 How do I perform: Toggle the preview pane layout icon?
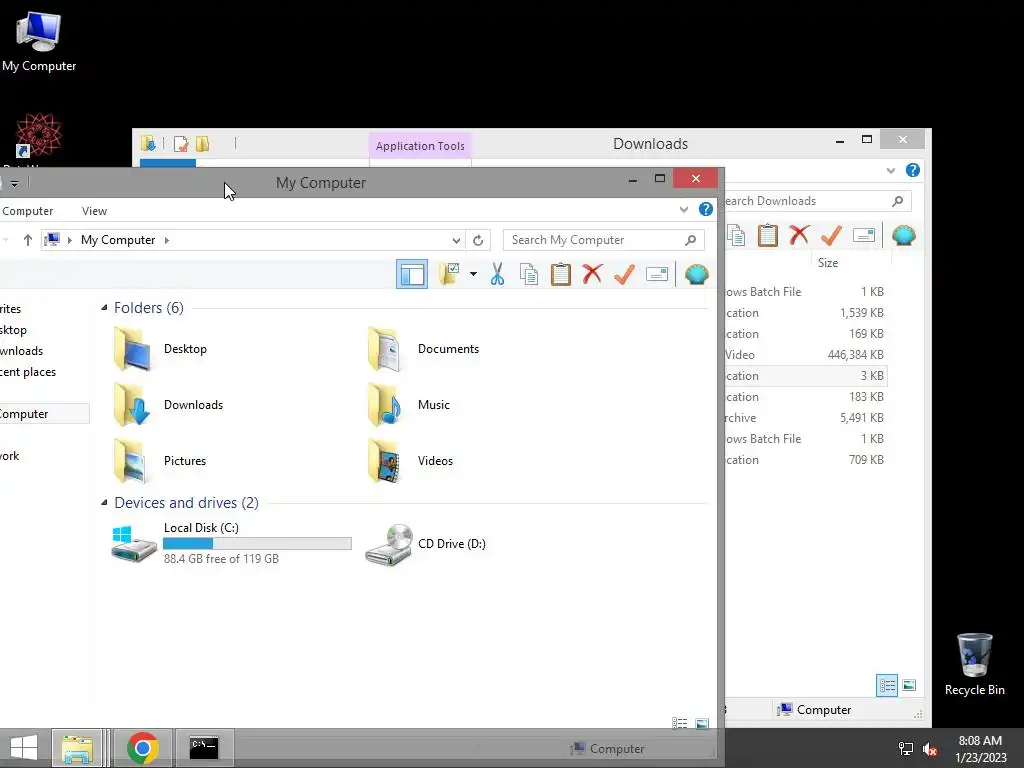pyautogui.click(x=412, y=274)
